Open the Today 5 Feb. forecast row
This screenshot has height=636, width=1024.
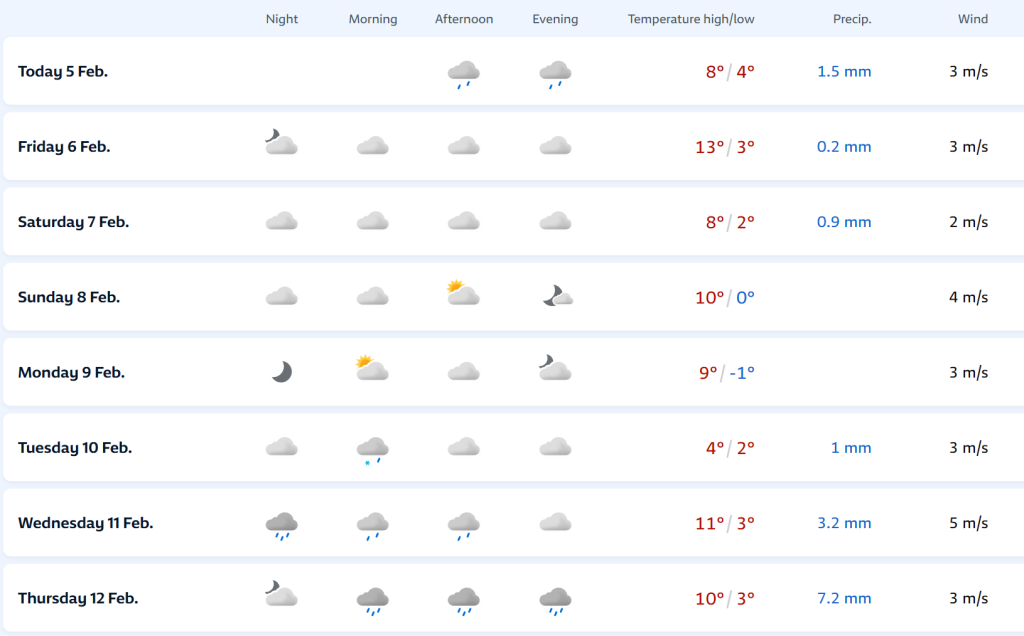pyautogui.click(x=63, y=72)
